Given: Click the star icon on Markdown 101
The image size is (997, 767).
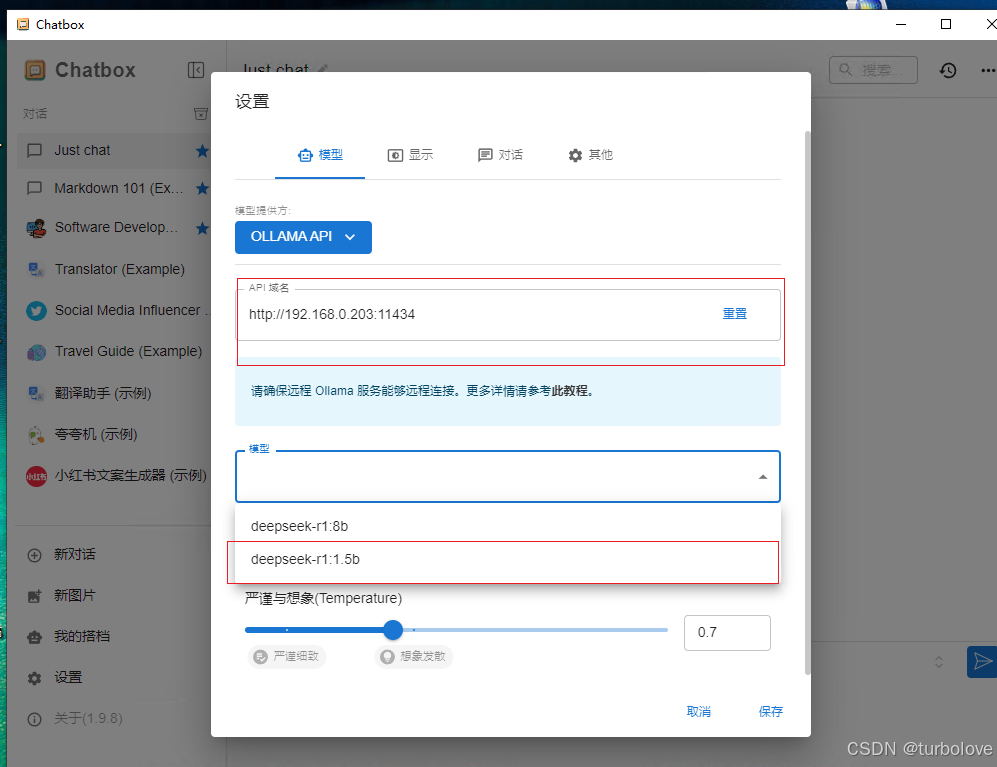Looking at the screenshot, I should 202,188.
